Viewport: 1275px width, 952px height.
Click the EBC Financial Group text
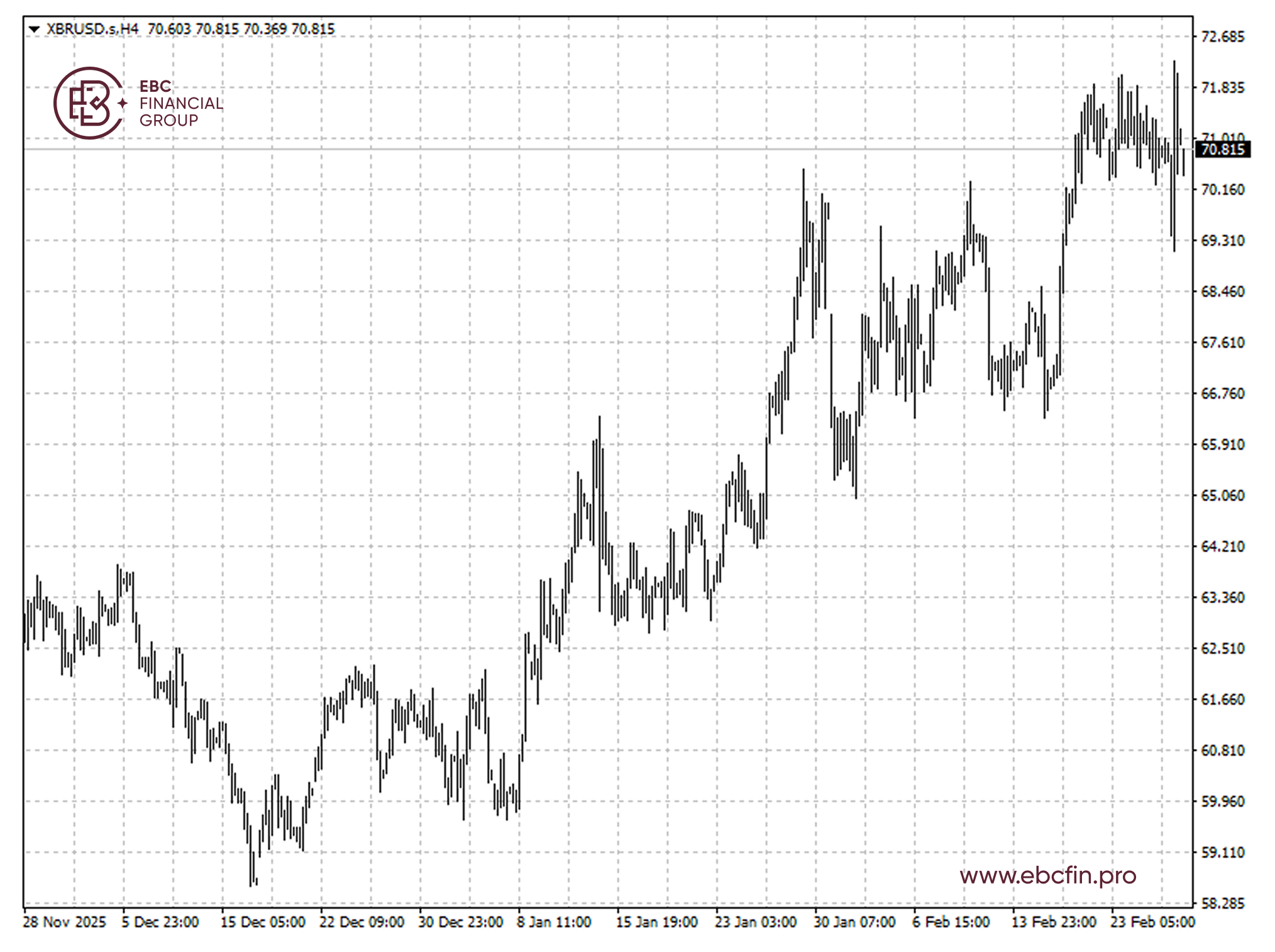pos(180,103)
